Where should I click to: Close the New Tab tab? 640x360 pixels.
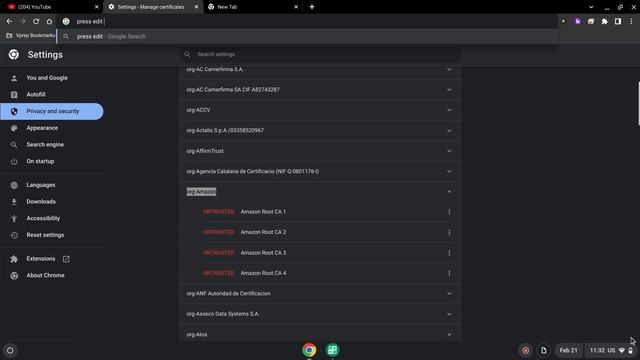[x=296, y=7]
